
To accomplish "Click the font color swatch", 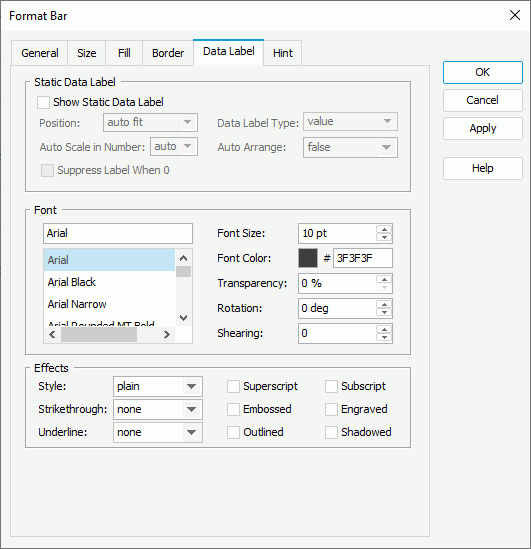I will [308, 258].
